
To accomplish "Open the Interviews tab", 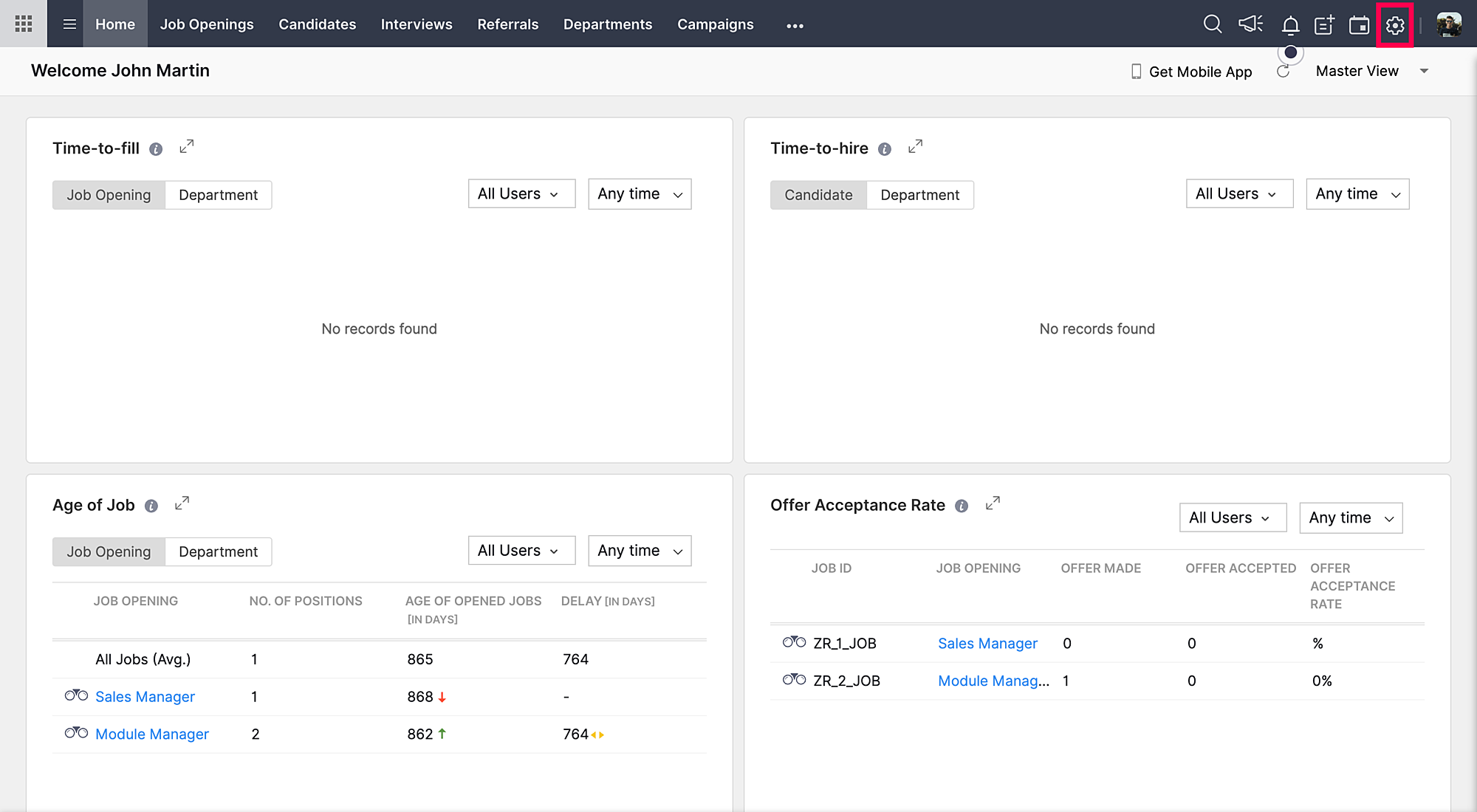I will tap(417, 24).
